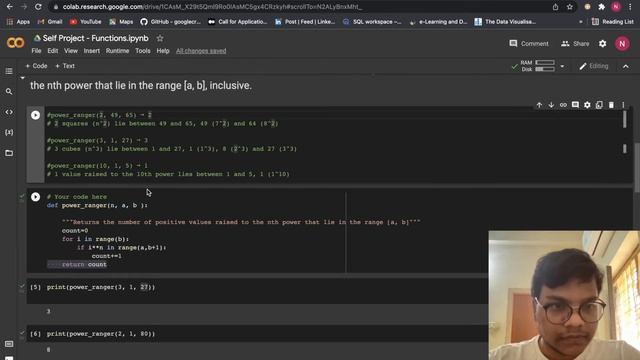Image resolution: width=640 pixels, height=360 pixels.
Task: Move cell down arrow
Action: point(551,105)
